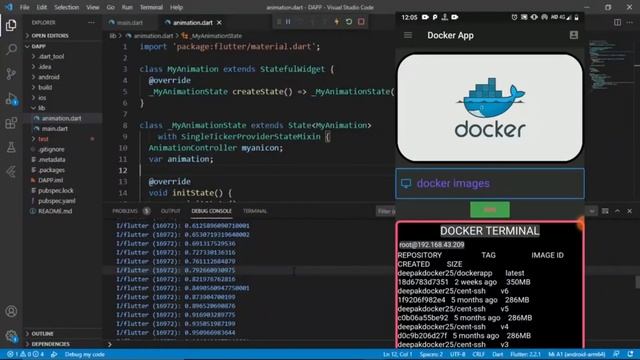Select the DEBUG CONSOLE tab
The image size is (640, 360).
click(211, 211)
